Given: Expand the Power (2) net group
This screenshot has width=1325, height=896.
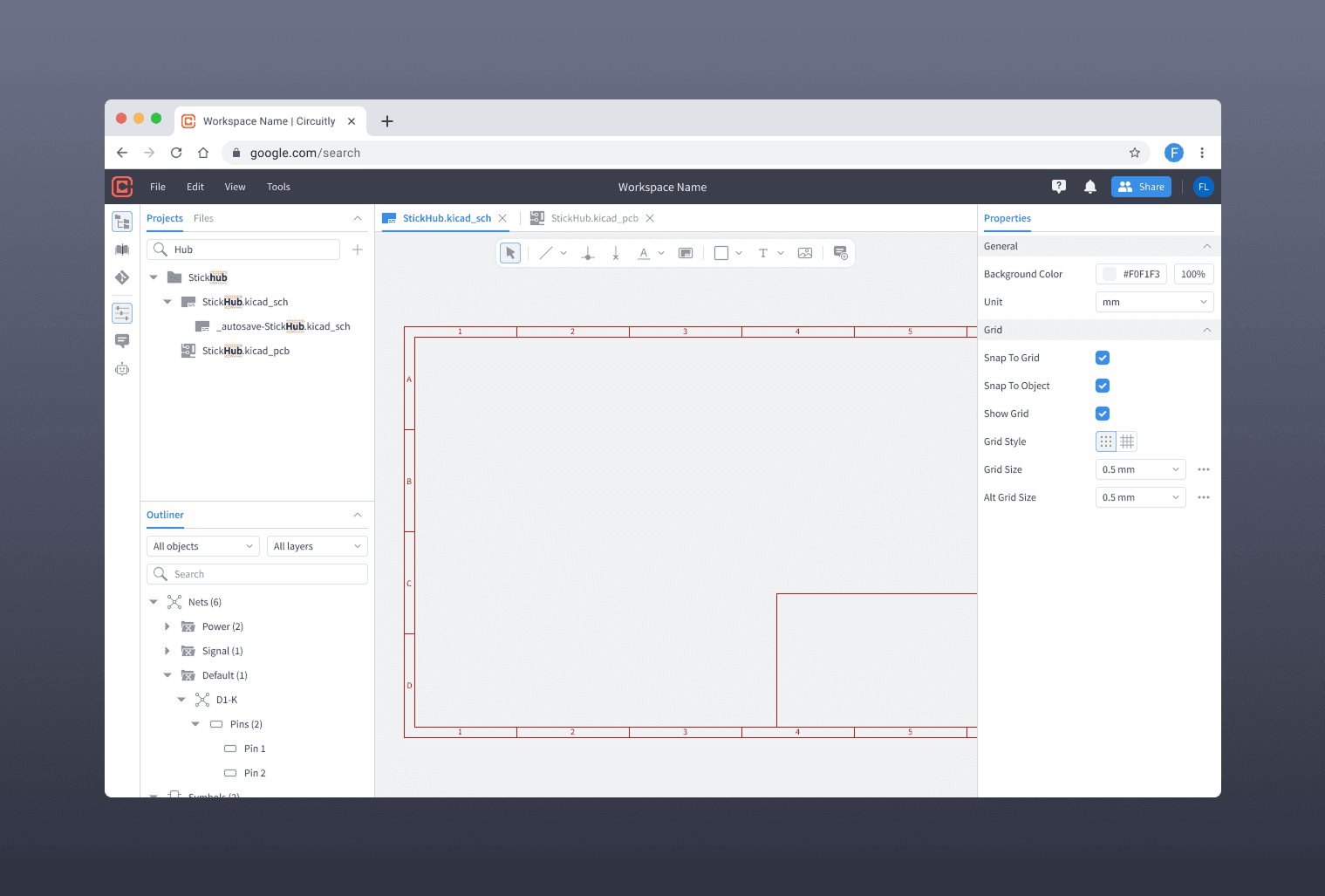Looking at the screenshot, I should tap(167, 626).
